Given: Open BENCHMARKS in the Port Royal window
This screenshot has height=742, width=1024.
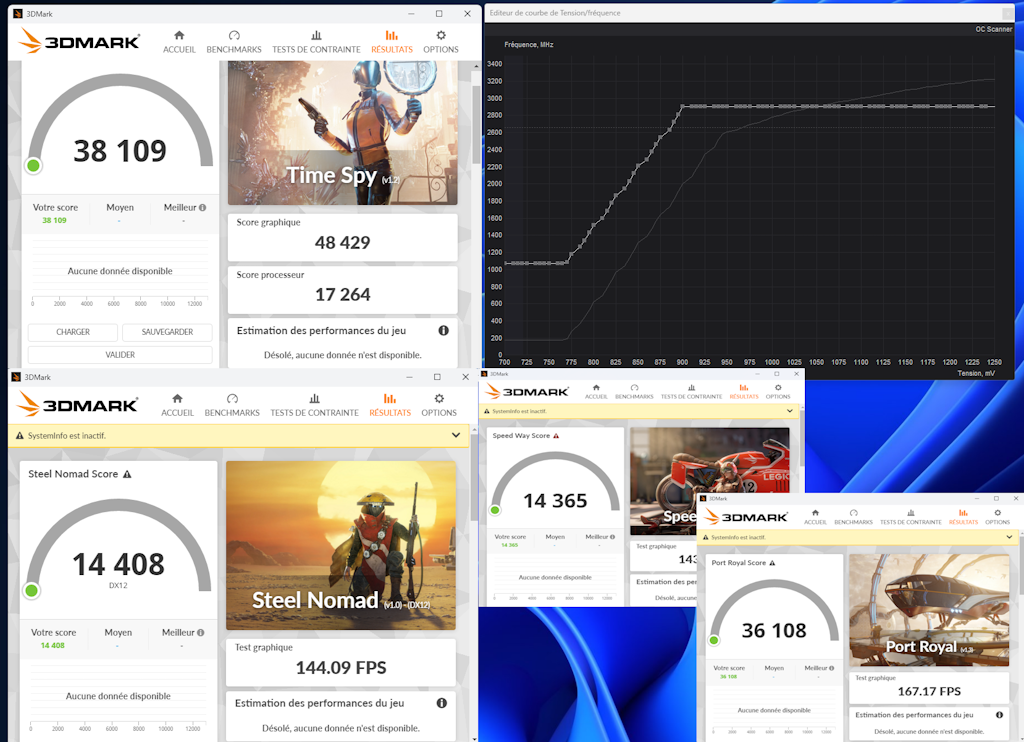Looking at the screenshot, I should pyautogui.click(x=853, y=517).
